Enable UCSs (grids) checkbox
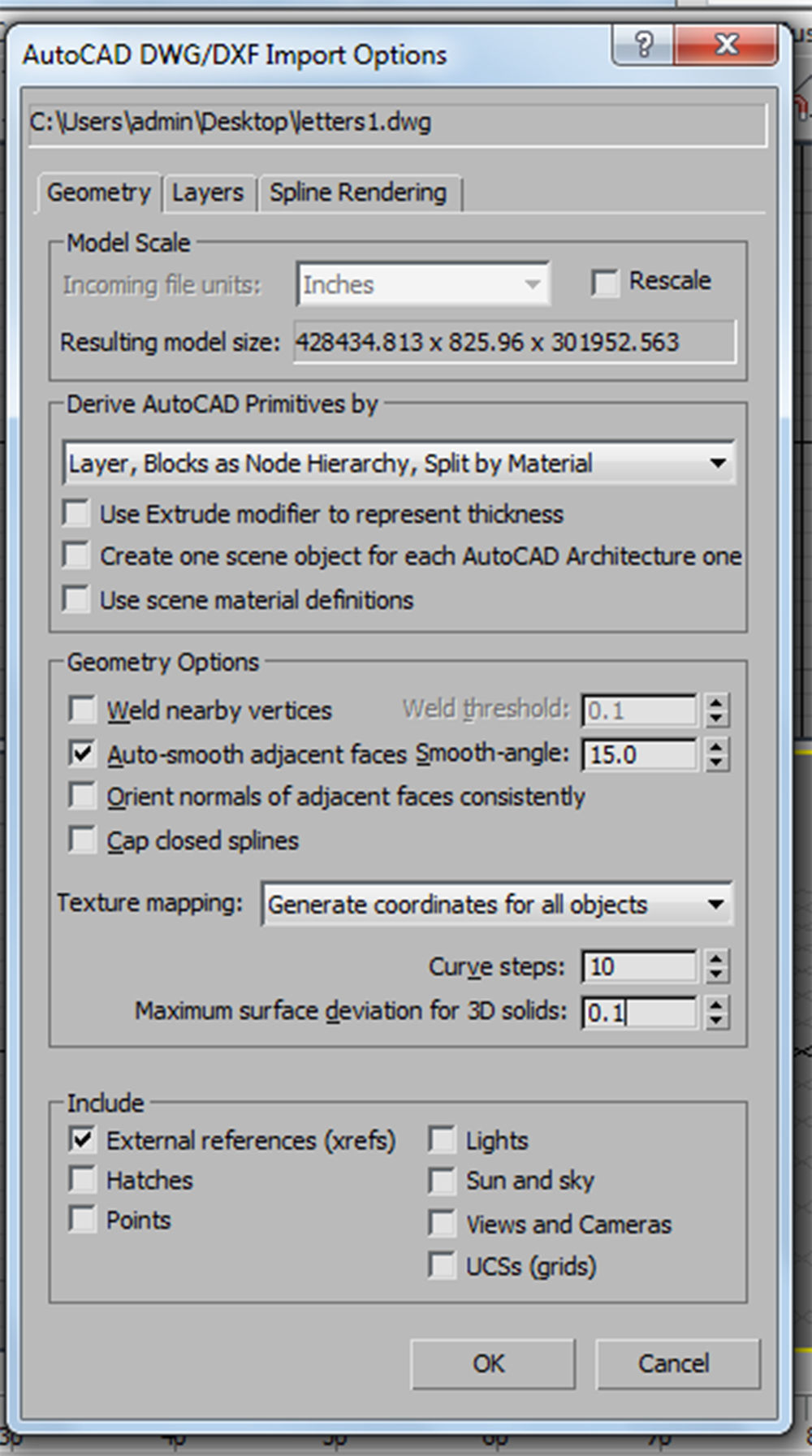Image resolution: width=812 pixels, height=1456 pixels. point(442,1266)
